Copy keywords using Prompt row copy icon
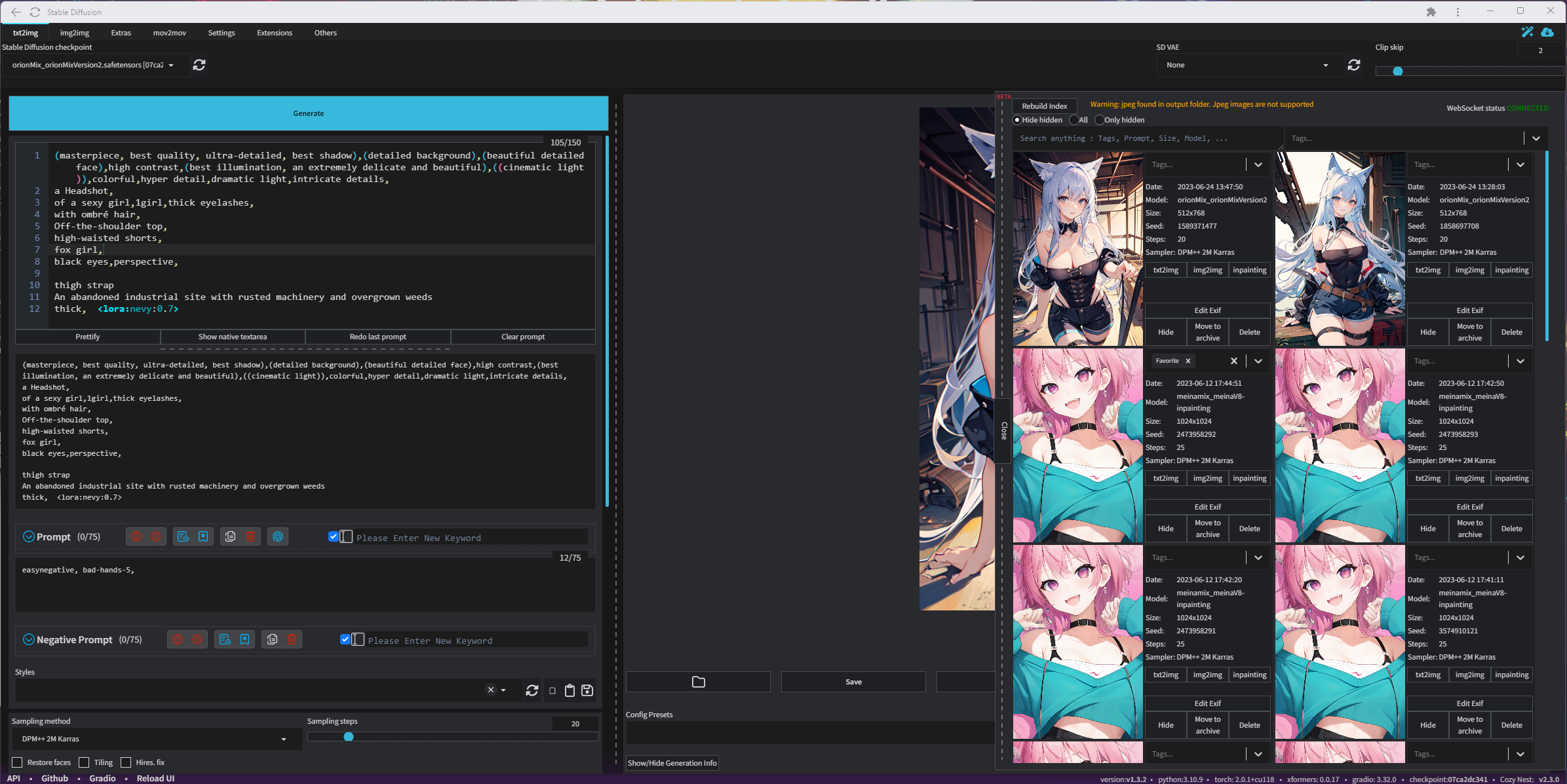Screen dimensions: 1567x784 coord(231,537)
